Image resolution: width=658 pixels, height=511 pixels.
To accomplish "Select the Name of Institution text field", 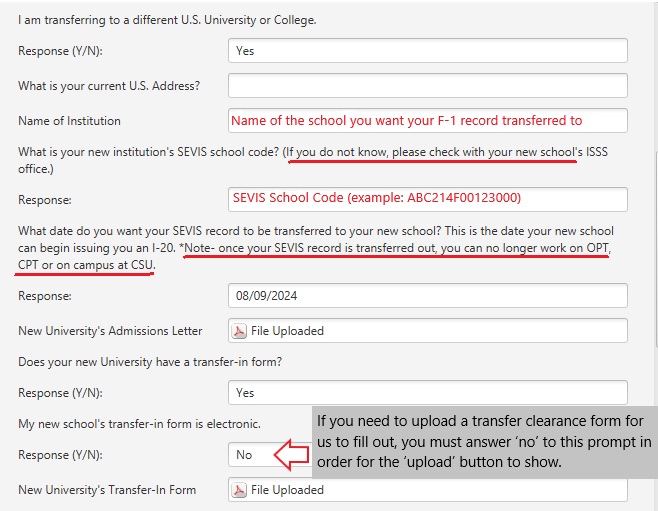I will [x=427, y=121].
